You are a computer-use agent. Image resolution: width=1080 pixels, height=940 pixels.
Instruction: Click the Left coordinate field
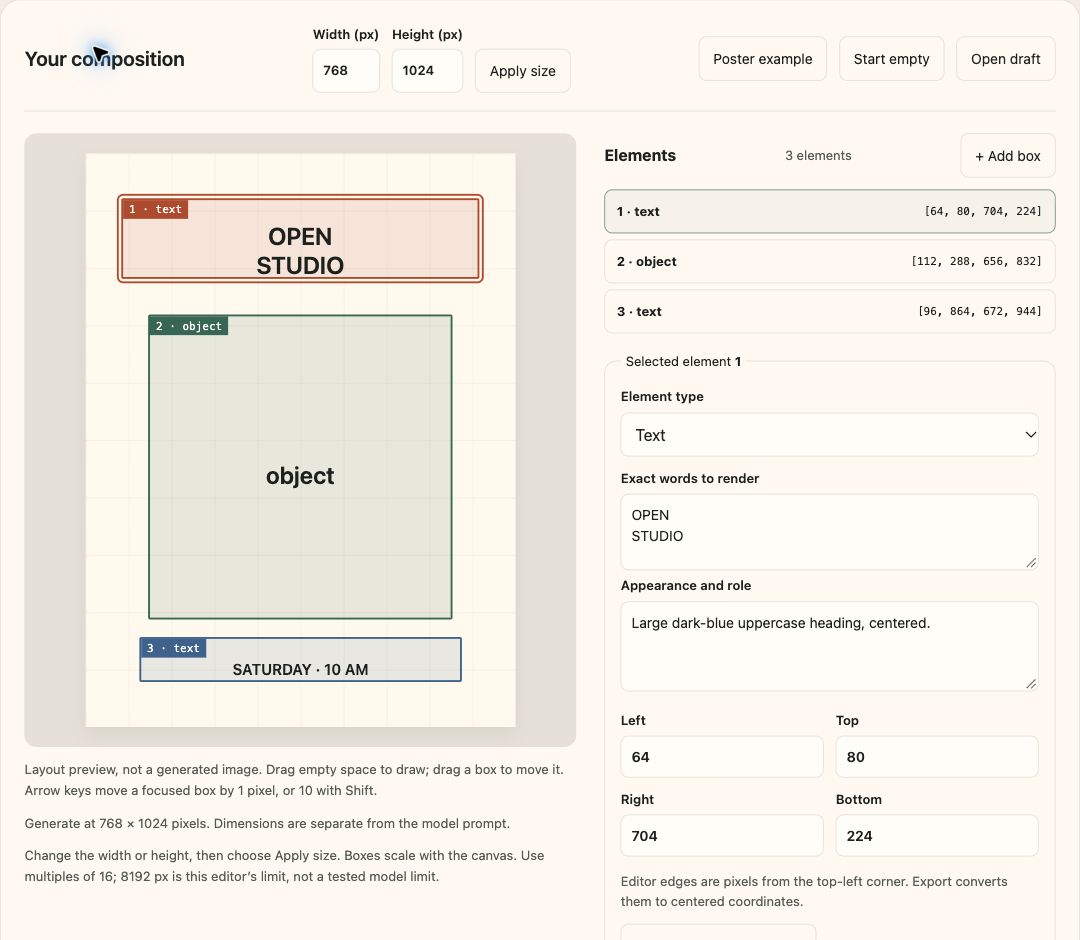pos(722,757)
